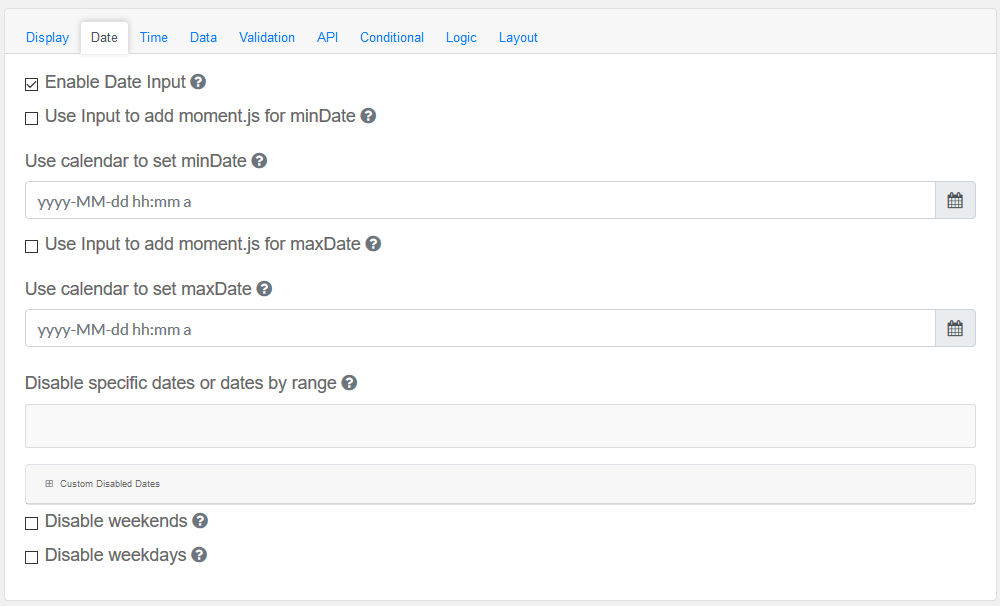
Task: Focus the minDate date input field
Action: coord(480,200)
